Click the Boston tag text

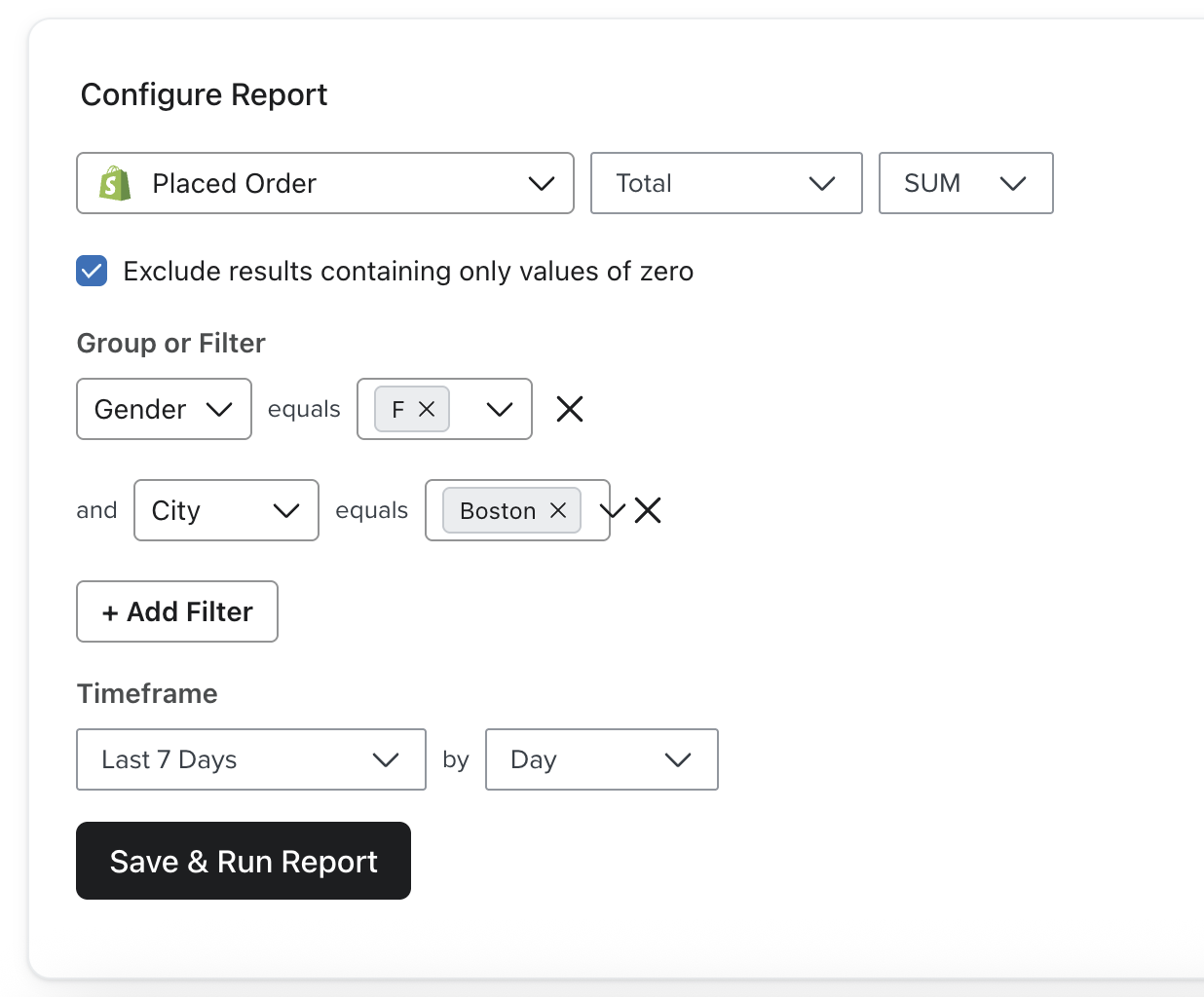click(497, 511)
